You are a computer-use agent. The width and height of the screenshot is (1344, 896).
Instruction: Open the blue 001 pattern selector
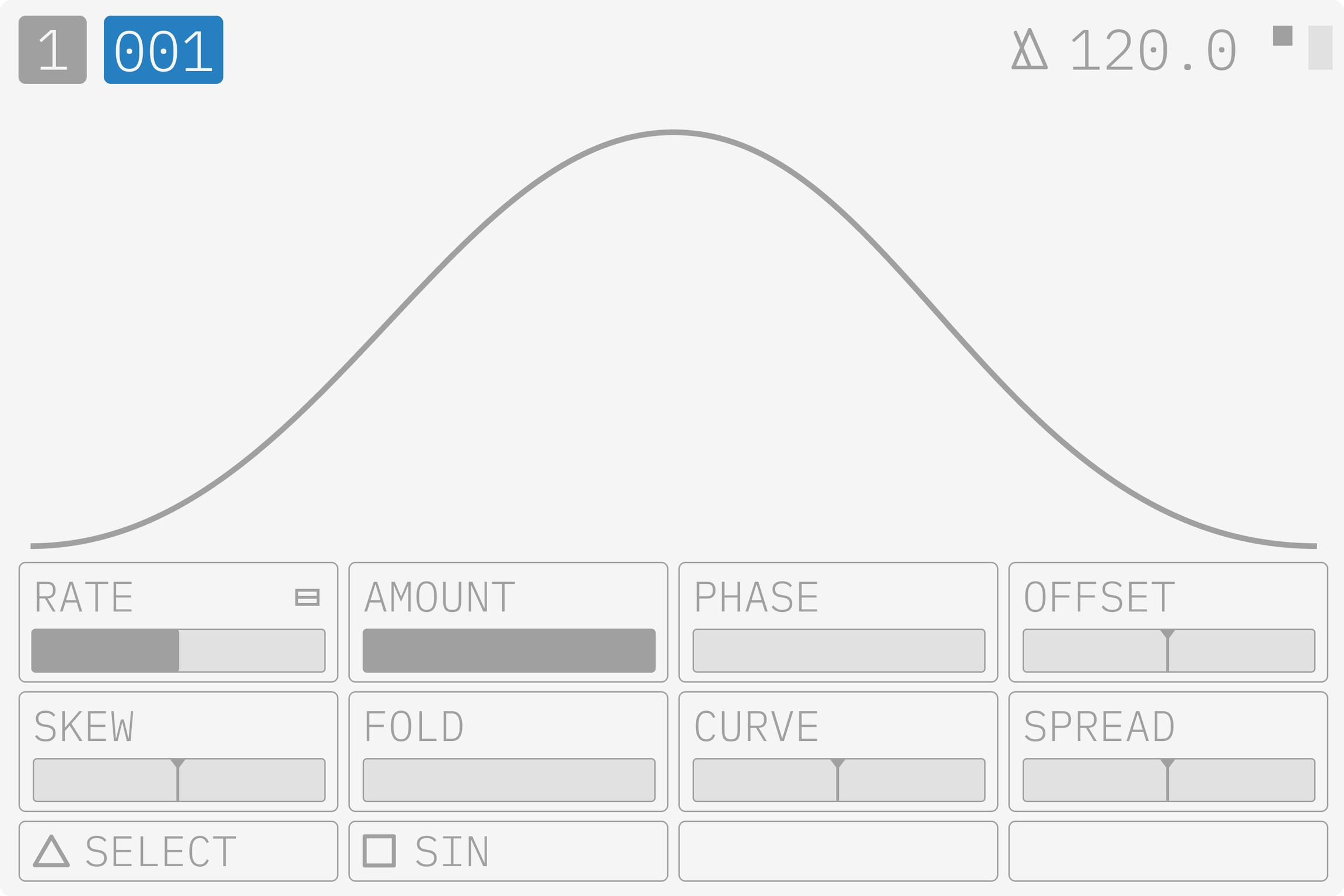point(163,50)
